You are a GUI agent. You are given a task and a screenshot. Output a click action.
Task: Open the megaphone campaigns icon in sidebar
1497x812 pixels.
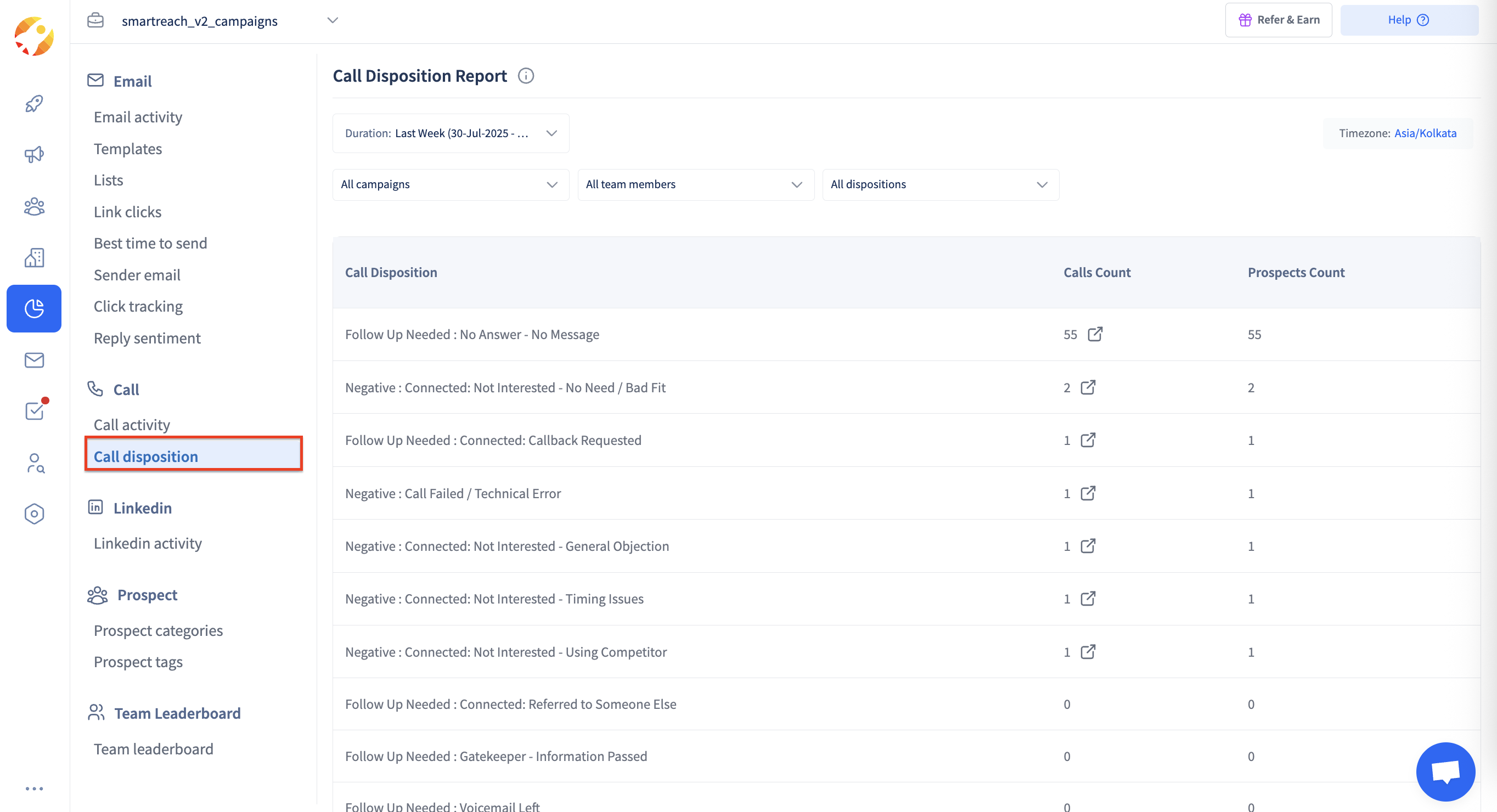tap(33, 155)
